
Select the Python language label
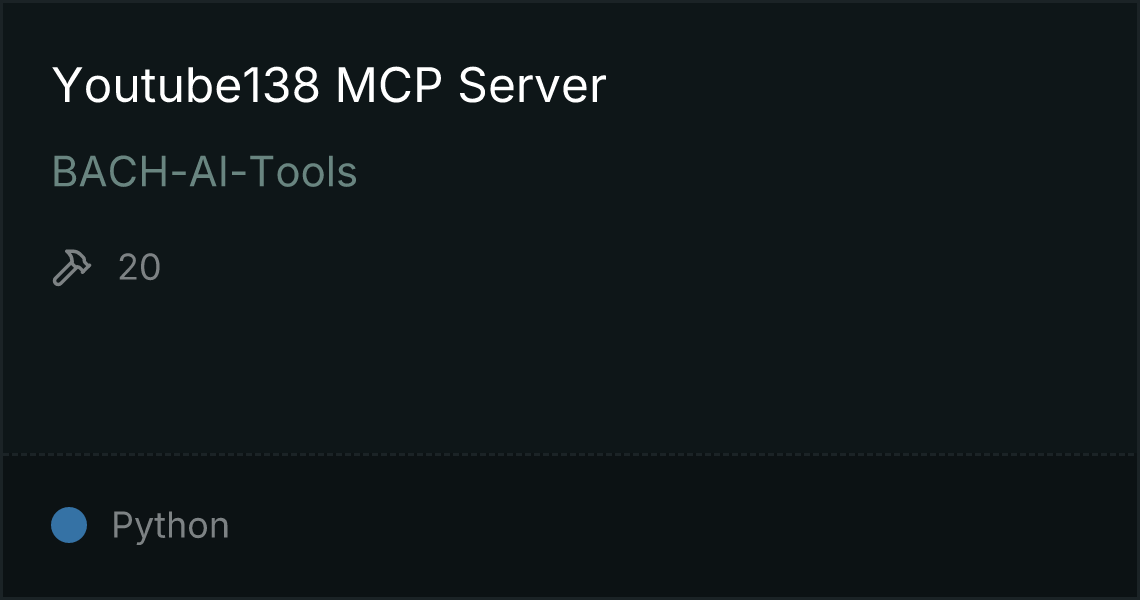[x=170, y=526]
